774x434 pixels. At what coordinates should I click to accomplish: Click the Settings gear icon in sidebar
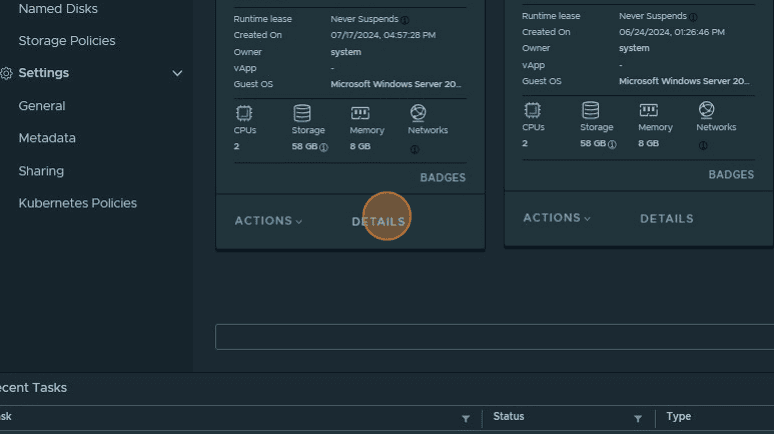[6, 73]
